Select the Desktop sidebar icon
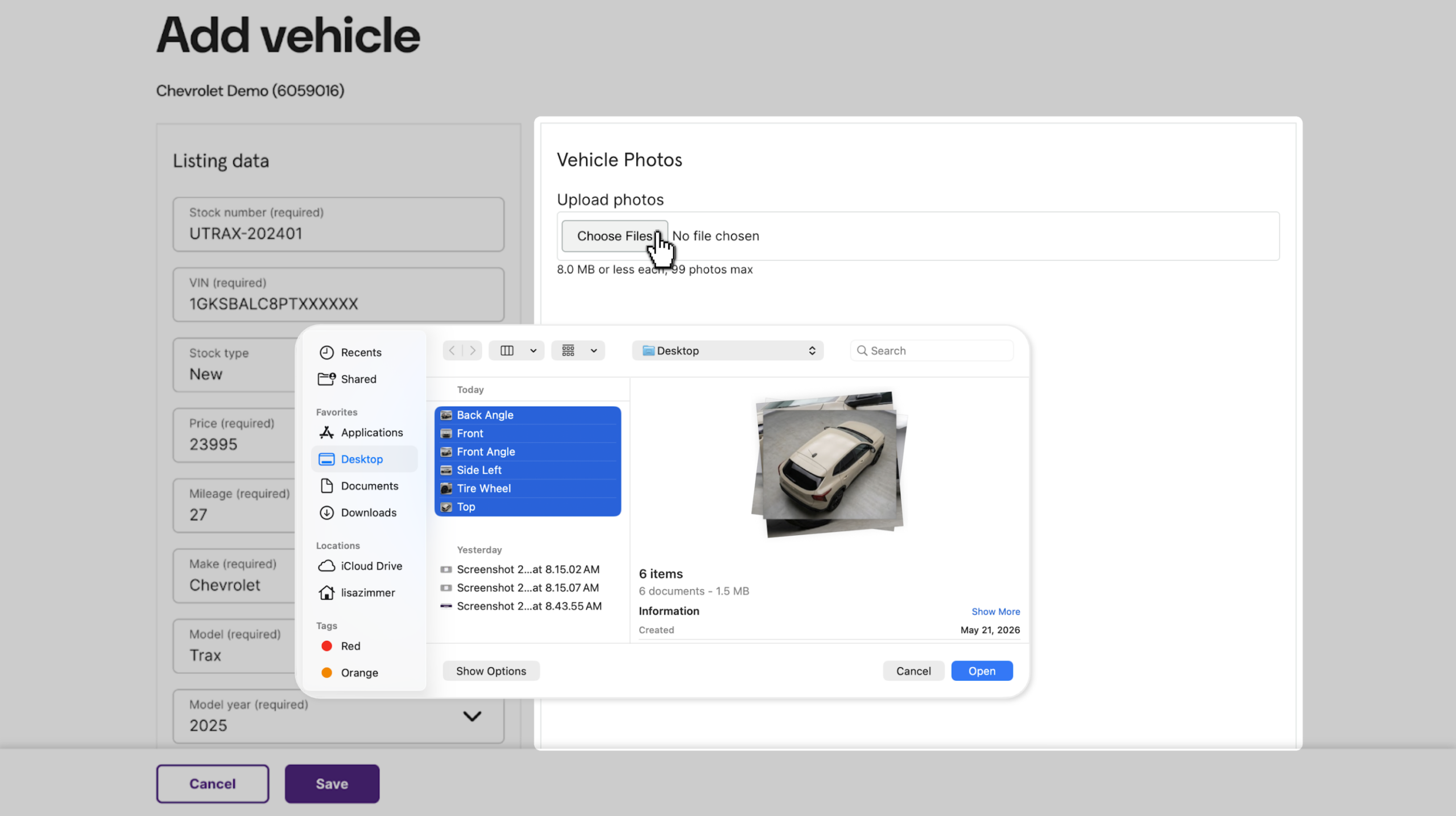This screenshot has height=816, width=1456. click(x=326, y=459)
